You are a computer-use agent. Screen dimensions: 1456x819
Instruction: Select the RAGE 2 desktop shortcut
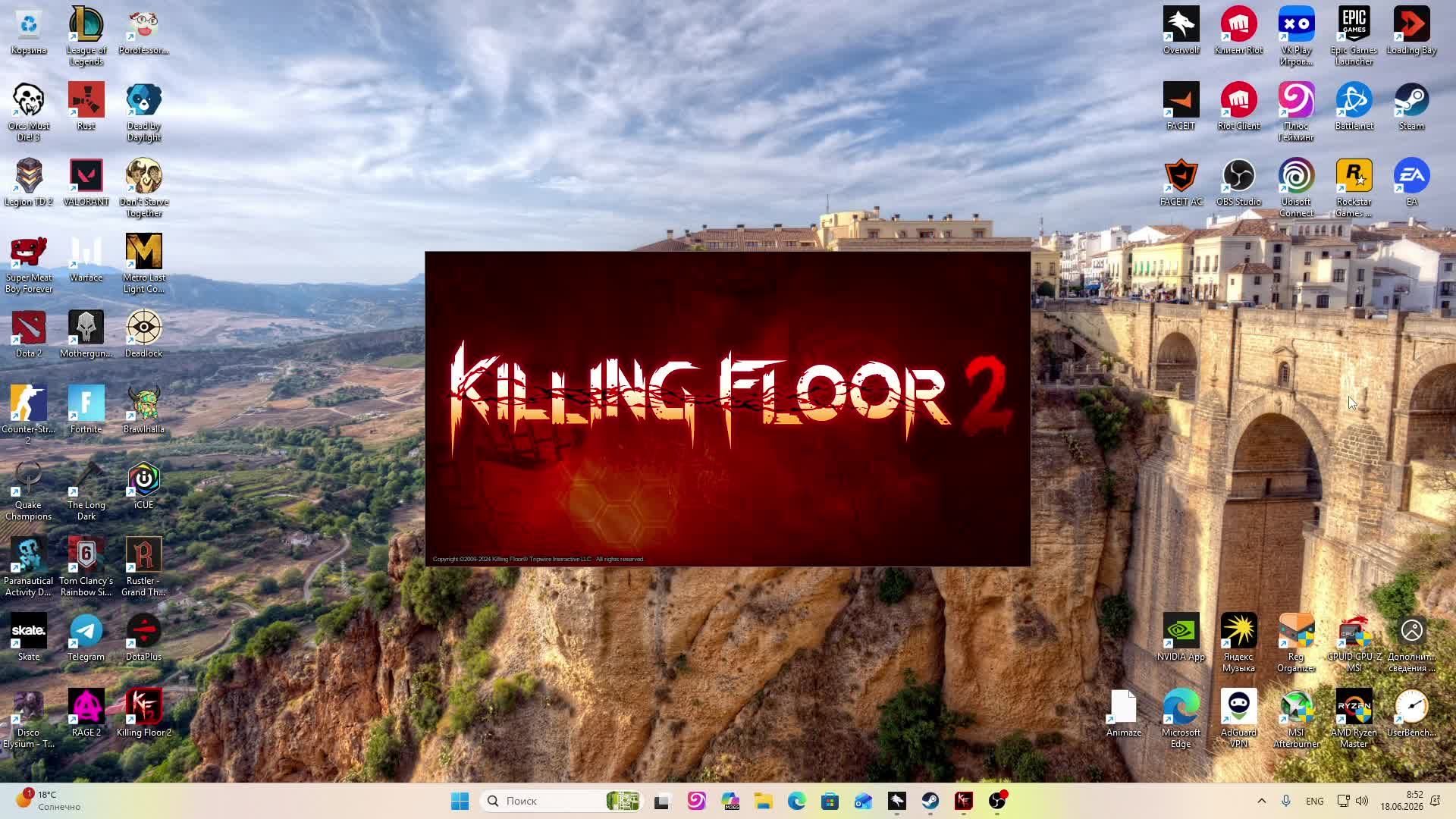(x=86, y=713)
